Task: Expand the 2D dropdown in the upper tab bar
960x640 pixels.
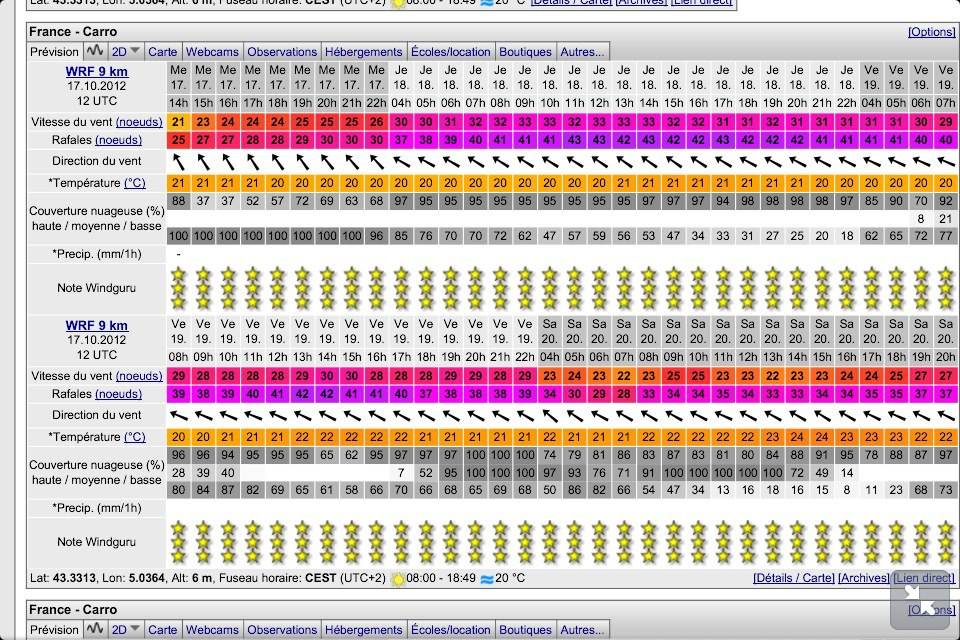Action: [x=126, y=51]
